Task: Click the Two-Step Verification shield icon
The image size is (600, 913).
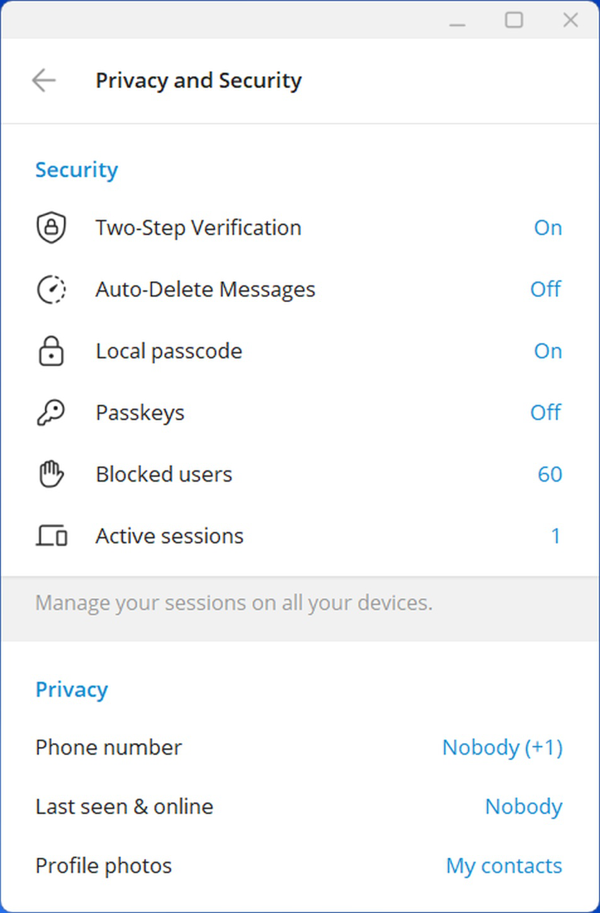Action: click(51, 228)
